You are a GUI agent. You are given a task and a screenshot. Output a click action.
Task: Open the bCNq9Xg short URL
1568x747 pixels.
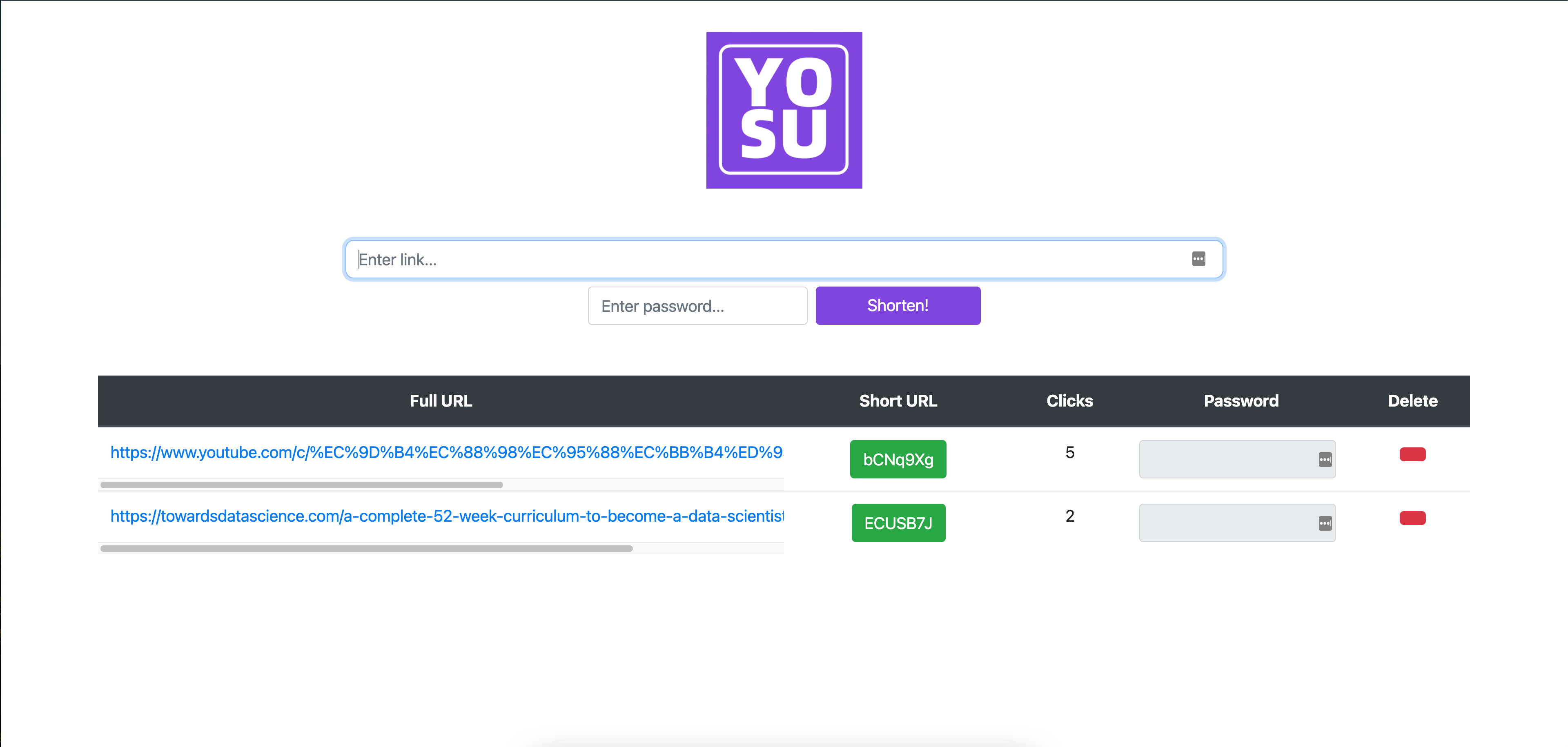[x=898, y=459]
